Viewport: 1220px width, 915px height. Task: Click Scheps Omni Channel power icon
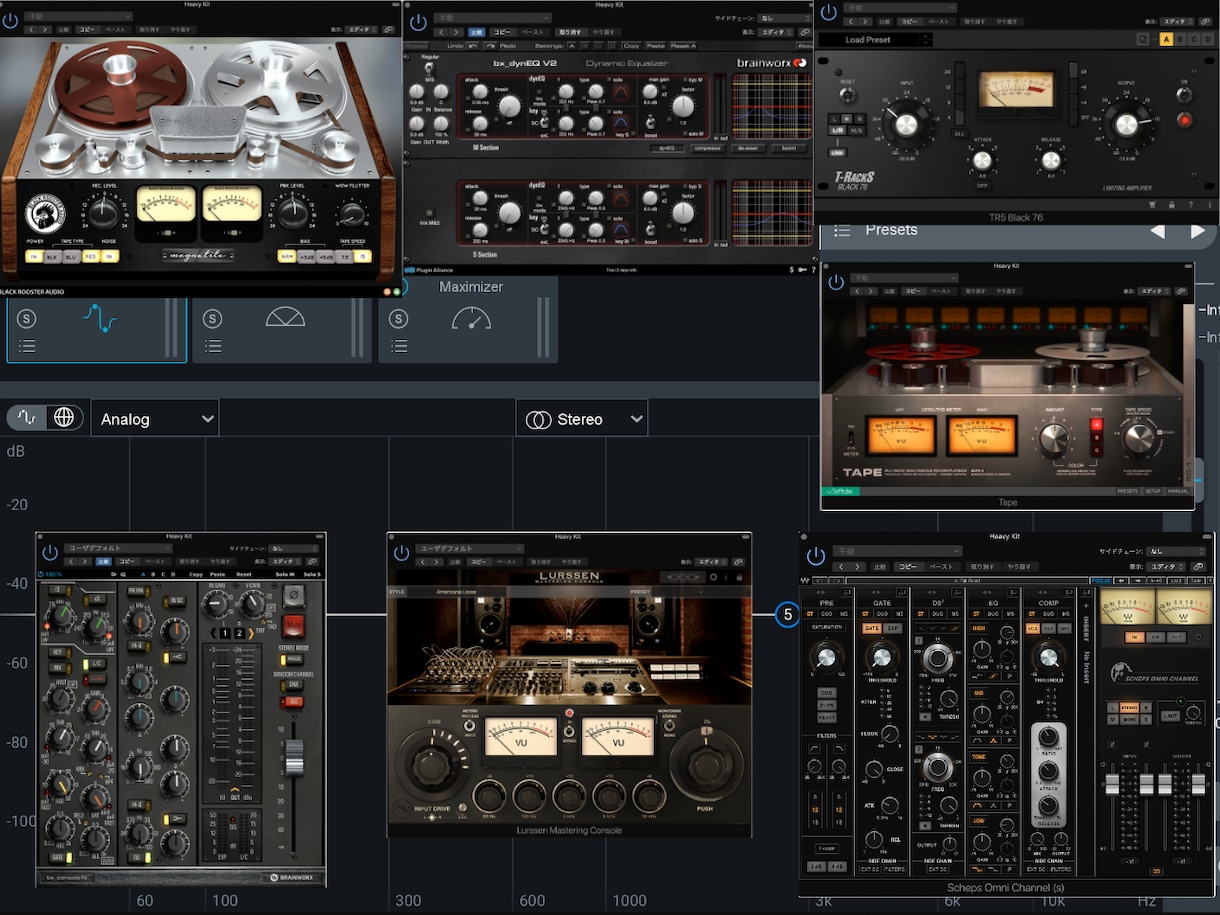[816, 556]
